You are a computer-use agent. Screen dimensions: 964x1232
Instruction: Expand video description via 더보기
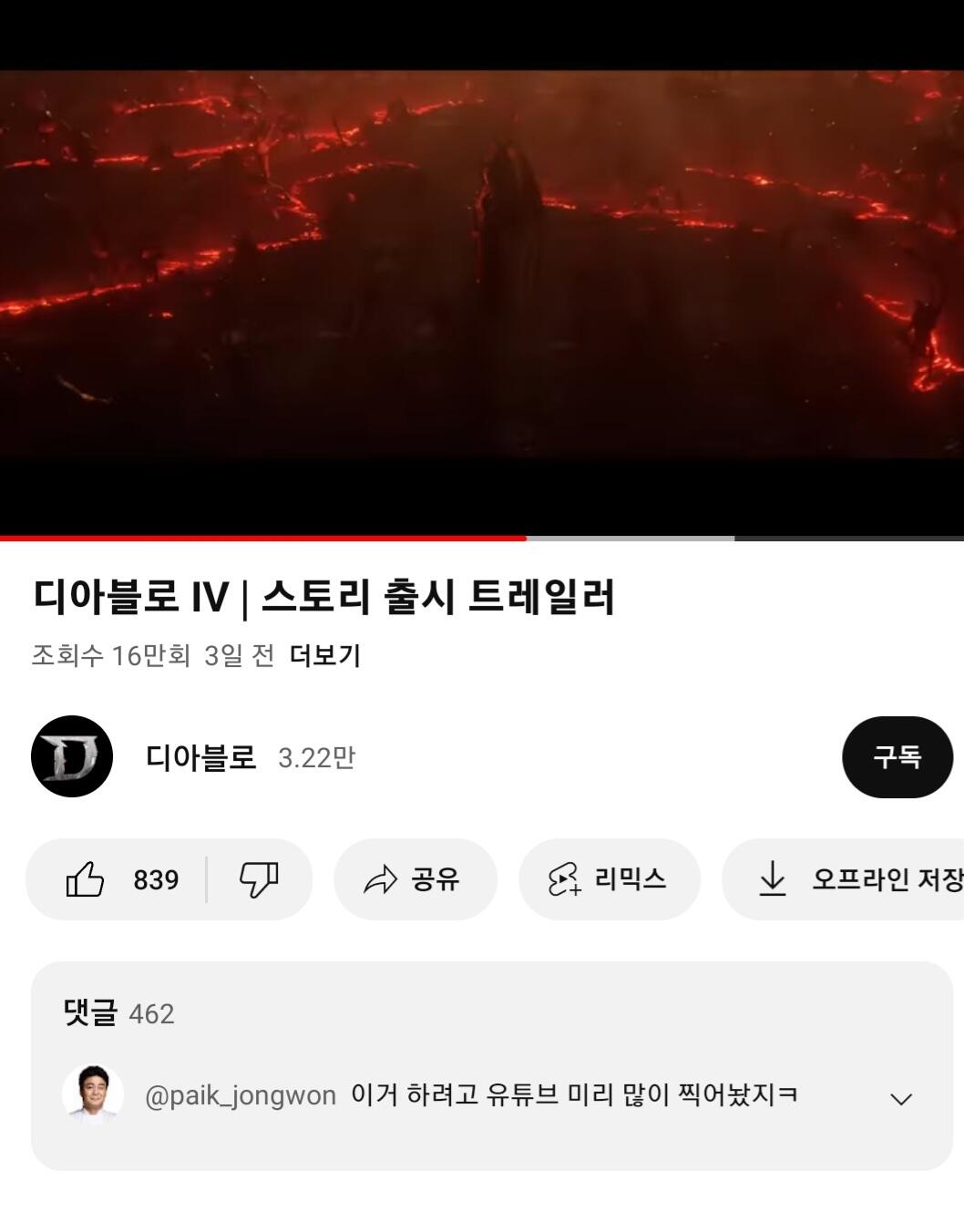[x=325, y=655]
